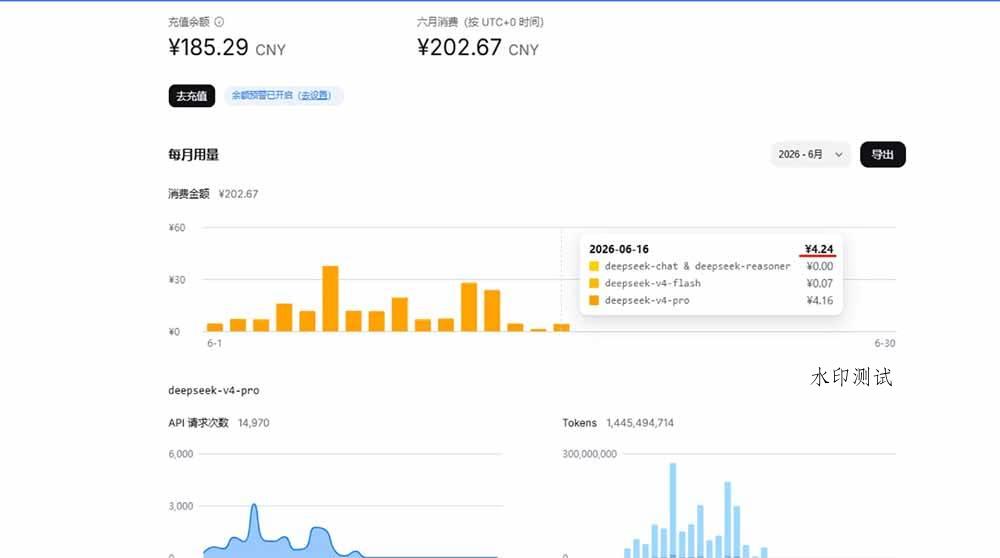Click the 3,000 axis label on API chart
This screenshot has width=1000, height=558.
point(180,506)
